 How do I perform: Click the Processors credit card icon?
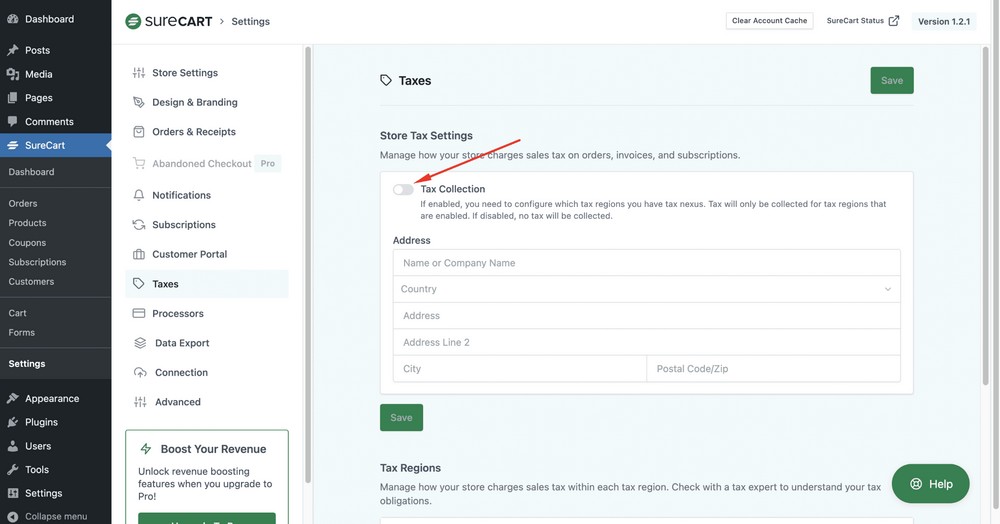click(x=138, y=313)
